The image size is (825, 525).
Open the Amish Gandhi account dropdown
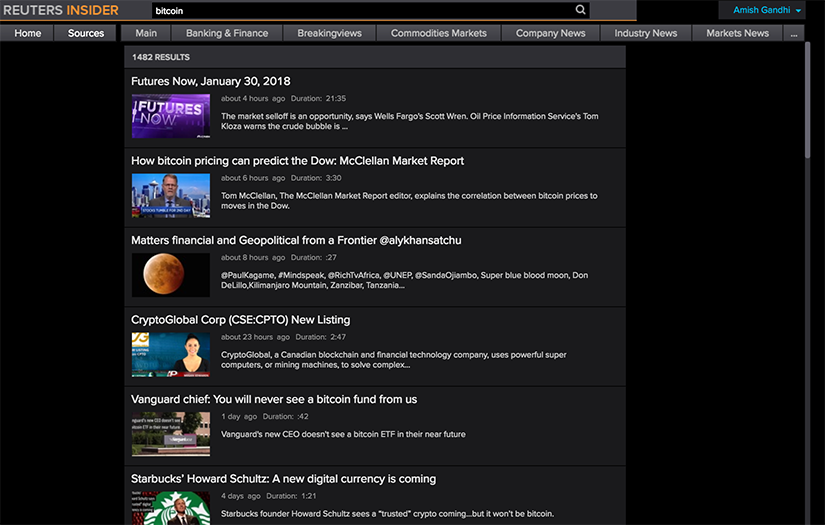tap(767, 10)
